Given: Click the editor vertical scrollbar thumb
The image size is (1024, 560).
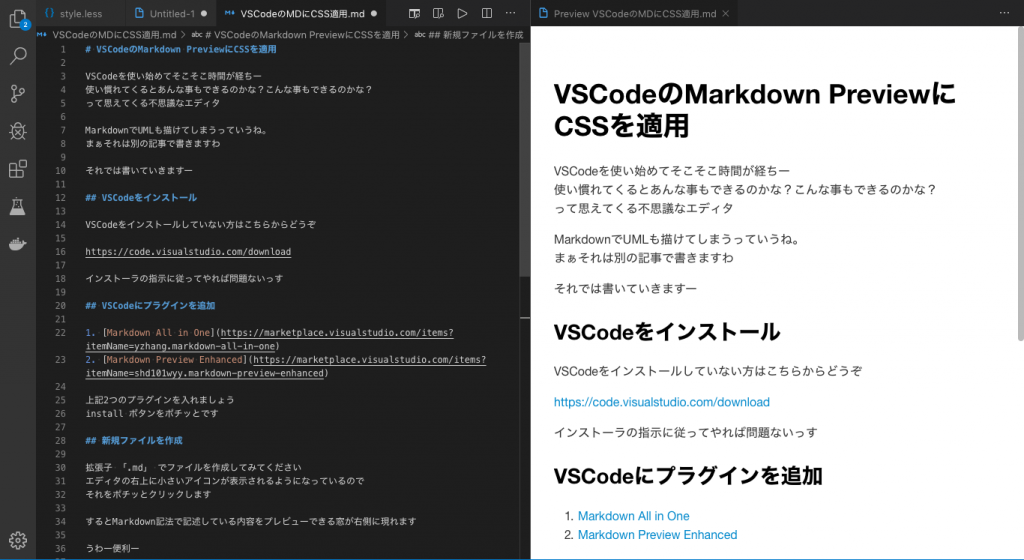Looking at the screenshot, I should 524,159.
